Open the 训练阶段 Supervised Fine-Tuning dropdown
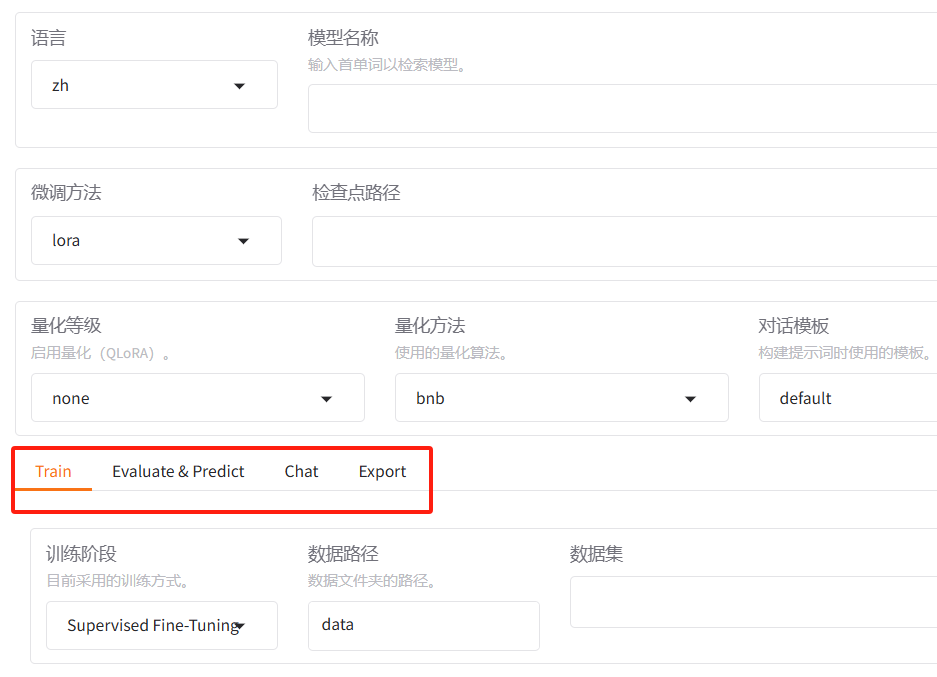Screen dimensions: 937x677 (x=162, y=626)
